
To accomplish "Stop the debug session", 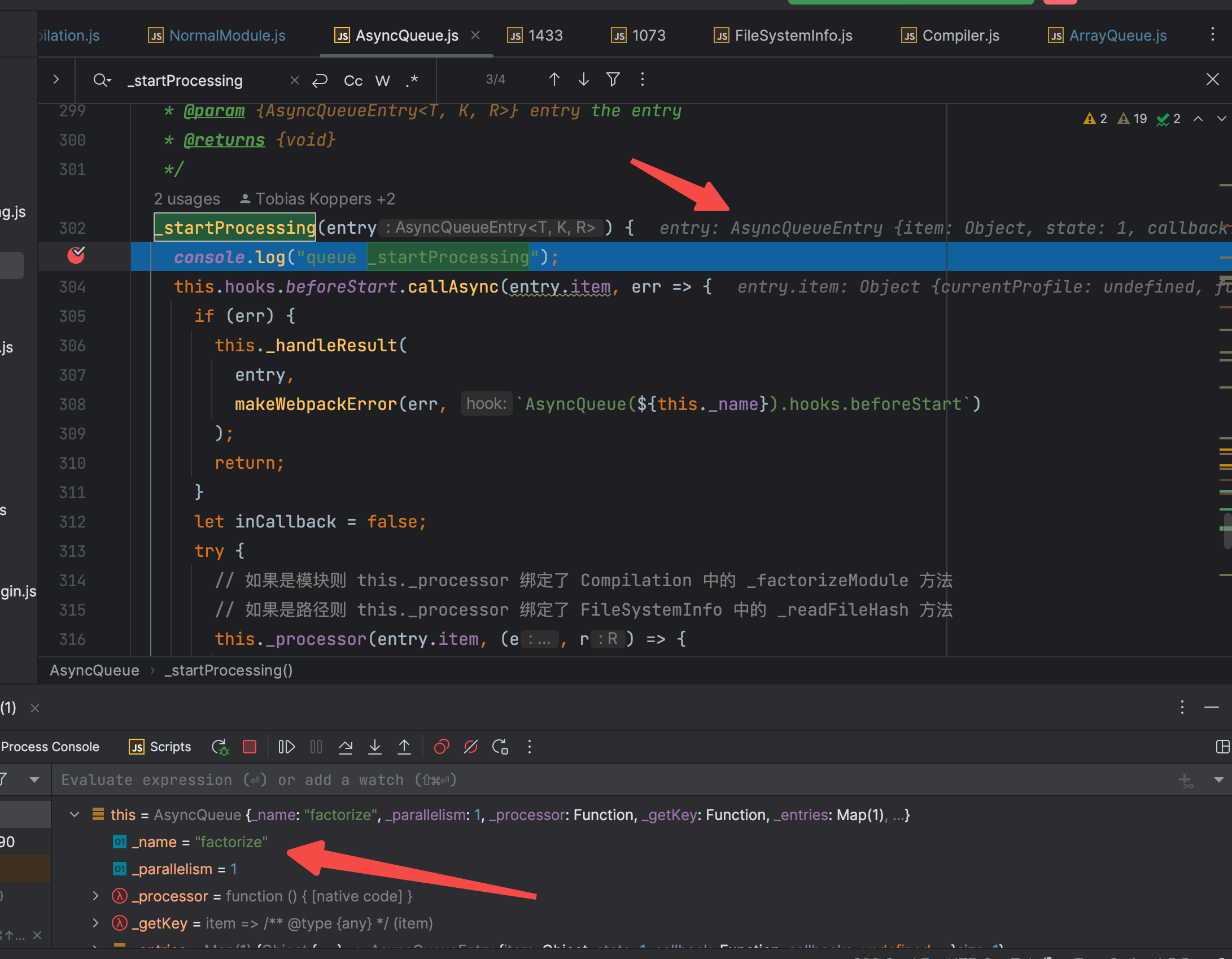I will 250,747.
